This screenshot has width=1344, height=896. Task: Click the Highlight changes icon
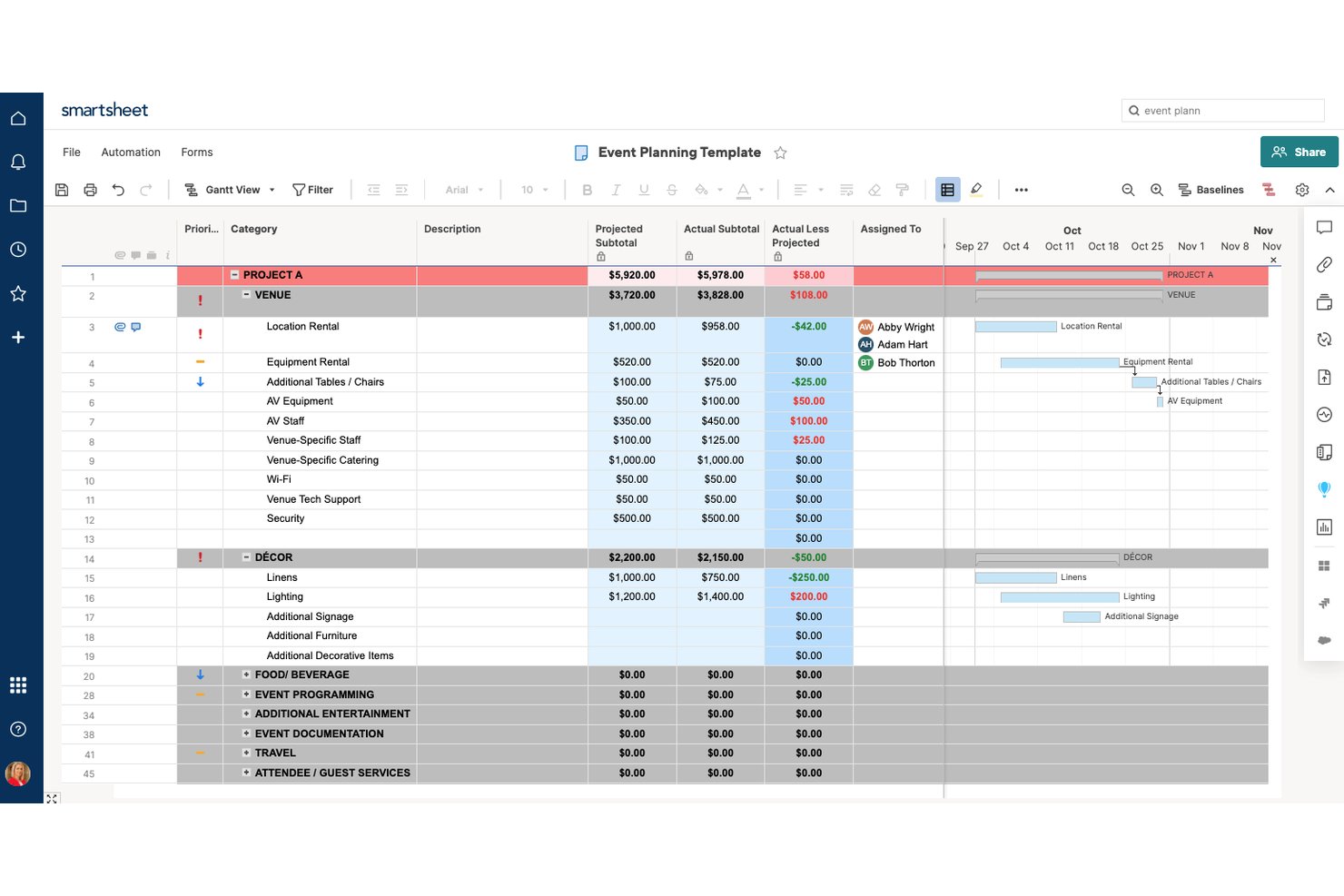976,190
